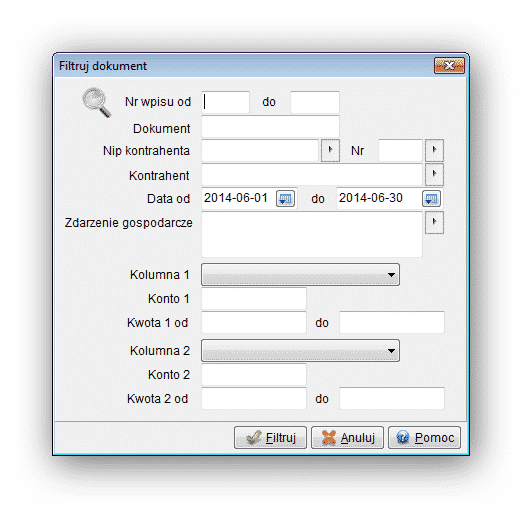Focus the Nr wpisu od field
522x508 pixels.
pyautogui.click(x=225, y=102)
